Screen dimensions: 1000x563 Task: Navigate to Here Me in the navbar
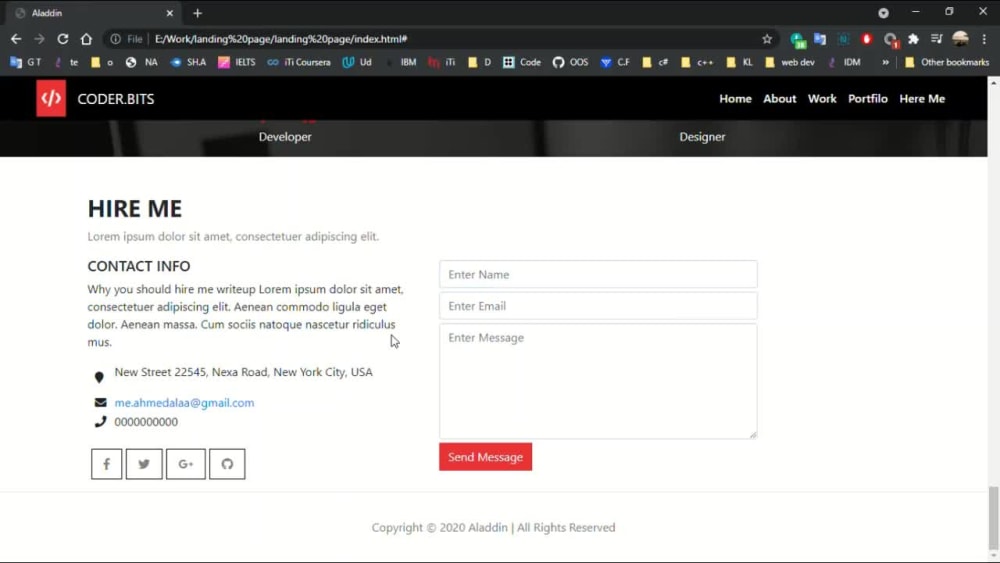click(922, 99)
